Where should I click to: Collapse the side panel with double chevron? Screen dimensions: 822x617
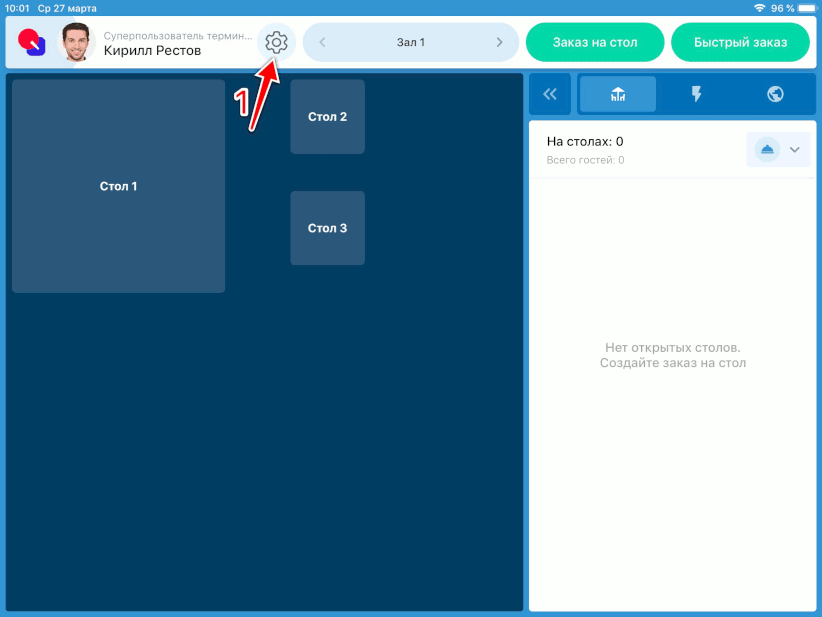(x=550, y=94)
